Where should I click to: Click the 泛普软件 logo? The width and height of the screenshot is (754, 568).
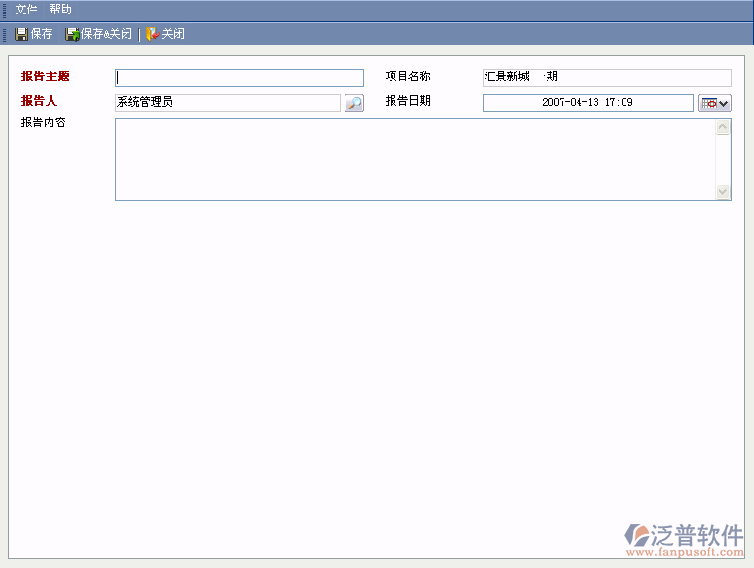point(684,534)
